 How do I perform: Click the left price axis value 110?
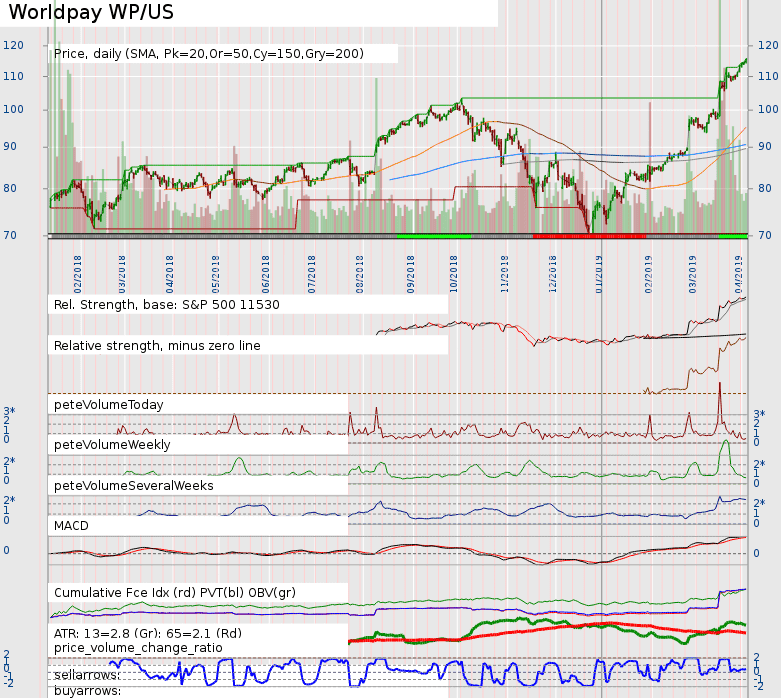pyautogui.click(x=13, y=76)
